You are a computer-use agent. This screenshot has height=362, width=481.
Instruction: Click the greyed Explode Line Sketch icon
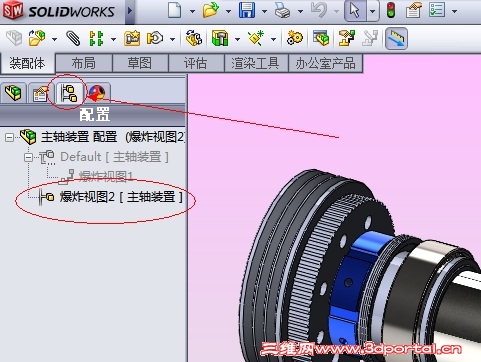click(370, 38)
